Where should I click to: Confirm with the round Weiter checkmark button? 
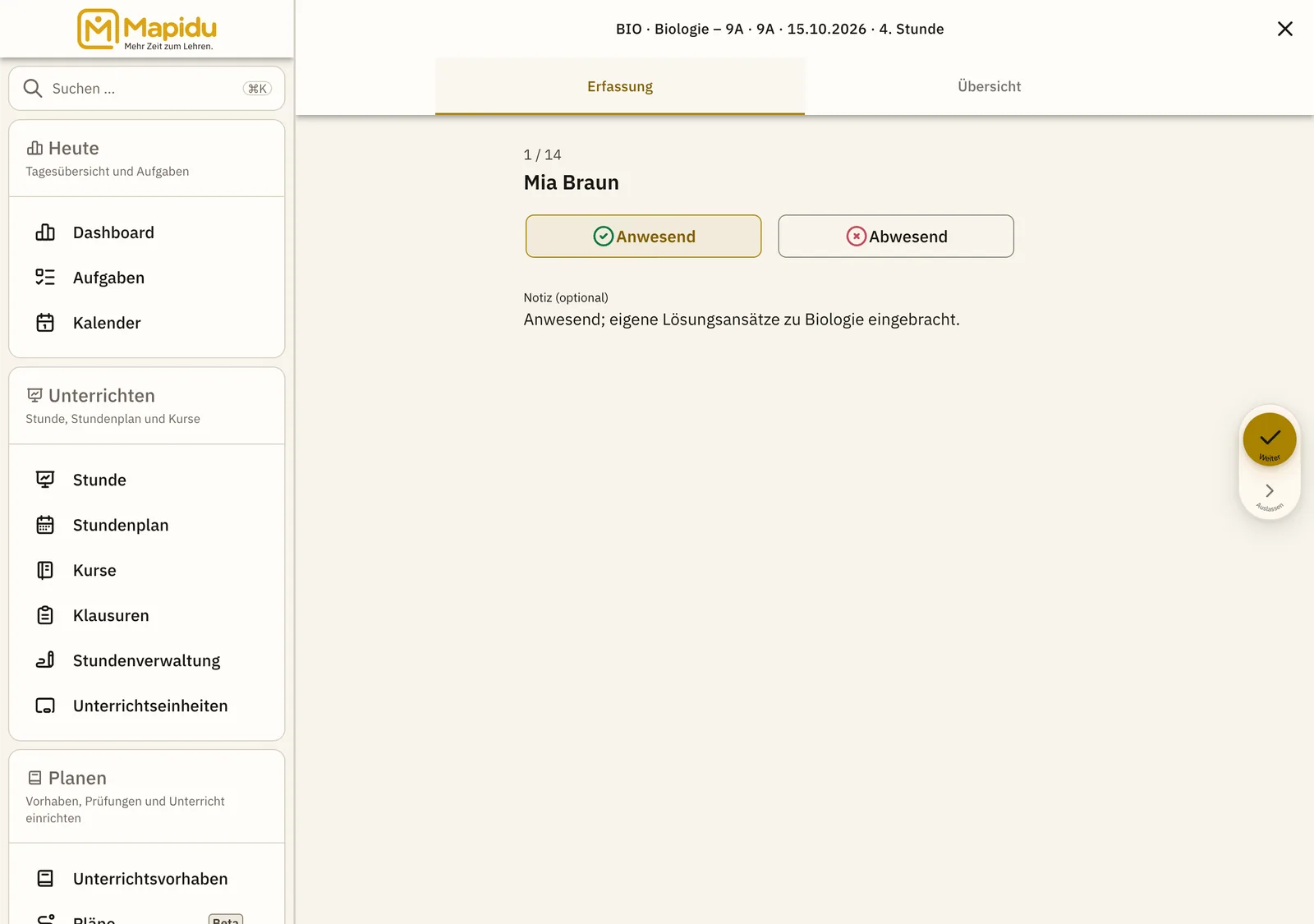(1270, 439)
